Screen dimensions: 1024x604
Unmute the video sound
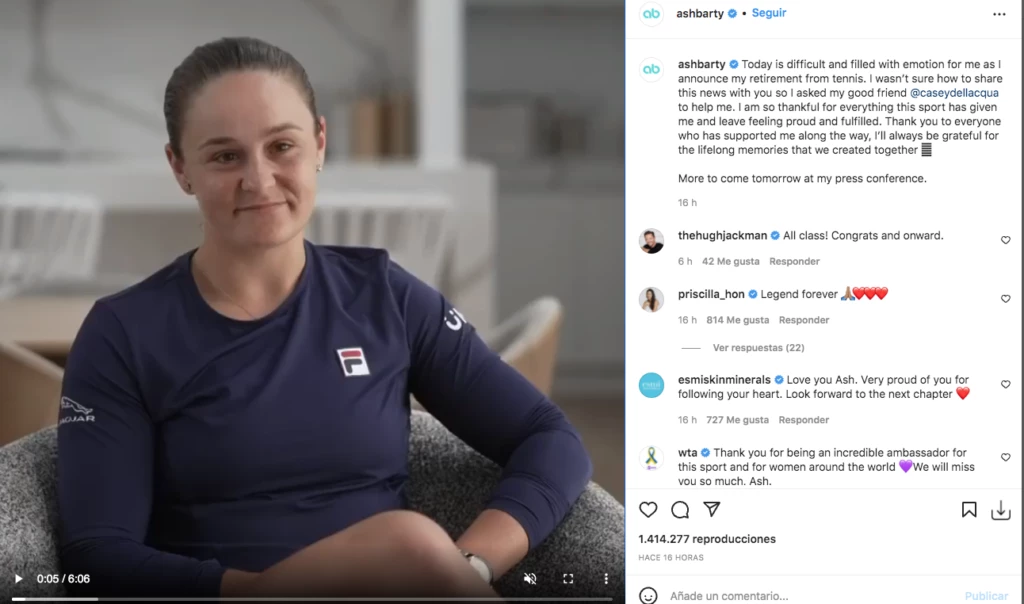(x=530, y=579)
